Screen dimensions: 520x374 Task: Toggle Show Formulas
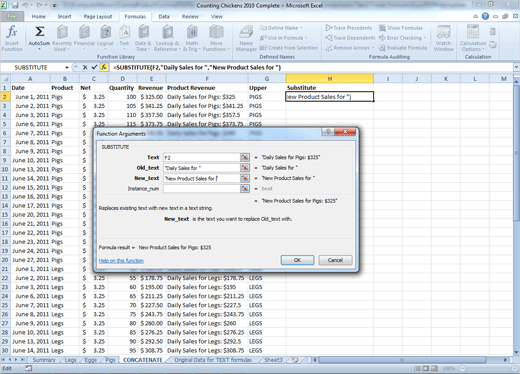point(401,28)
